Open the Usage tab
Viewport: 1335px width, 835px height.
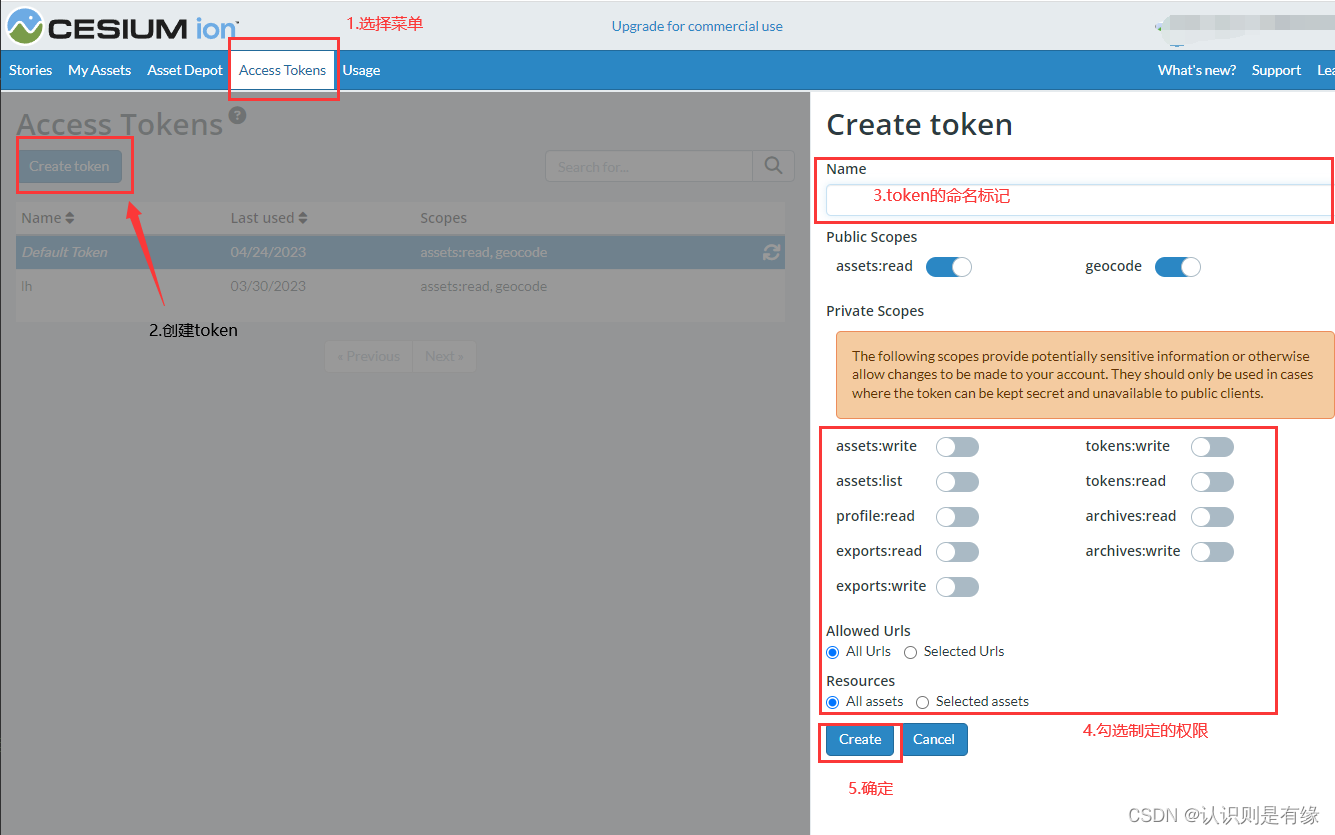point(361,70)
